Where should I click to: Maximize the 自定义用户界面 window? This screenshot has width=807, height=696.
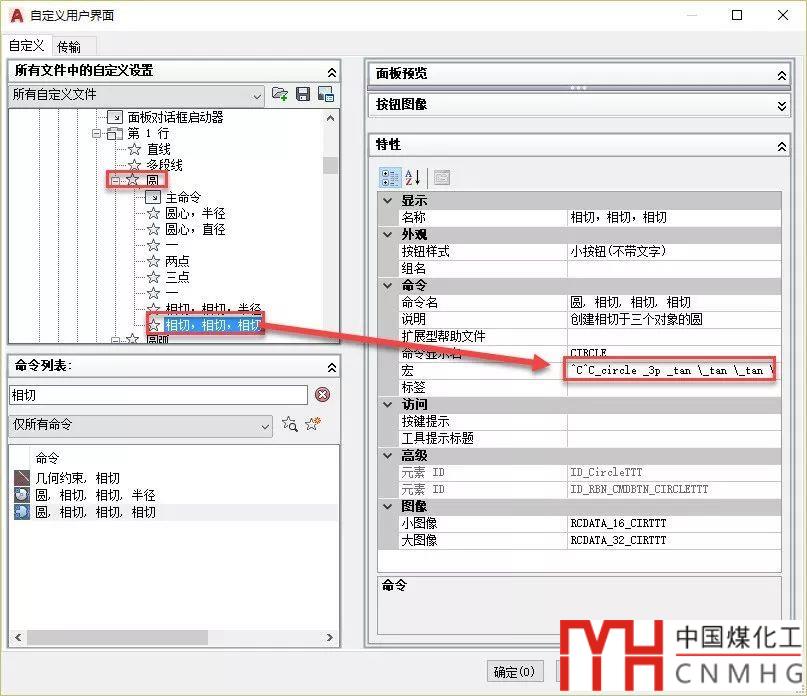pyautogui.click(x=737, y=15)
